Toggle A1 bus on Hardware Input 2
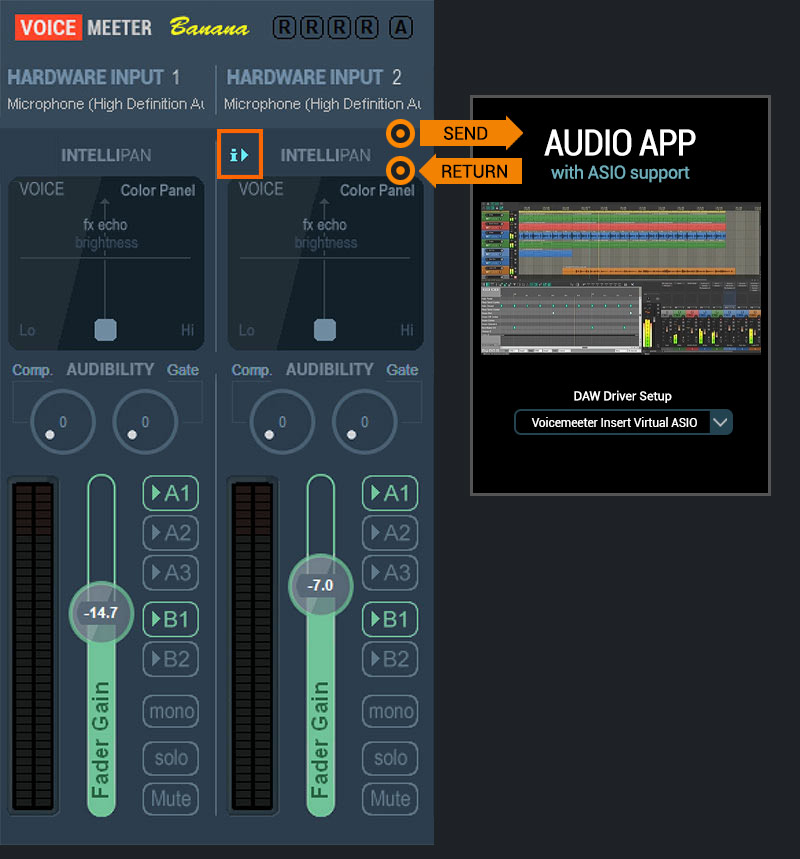The image size is (800, 859). (390, 493)
